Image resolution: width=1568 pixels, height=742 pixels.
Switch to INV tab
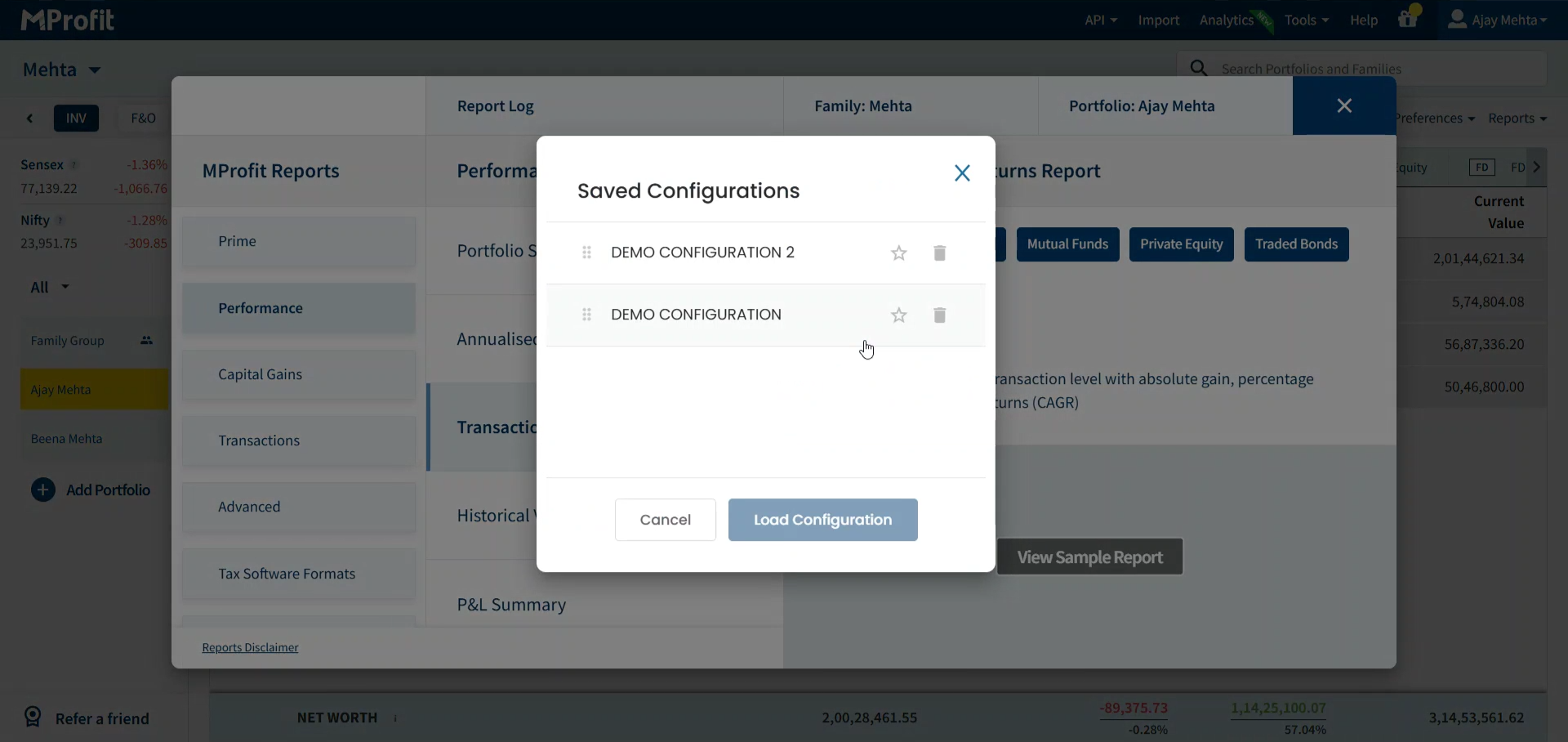pos(76,118)
